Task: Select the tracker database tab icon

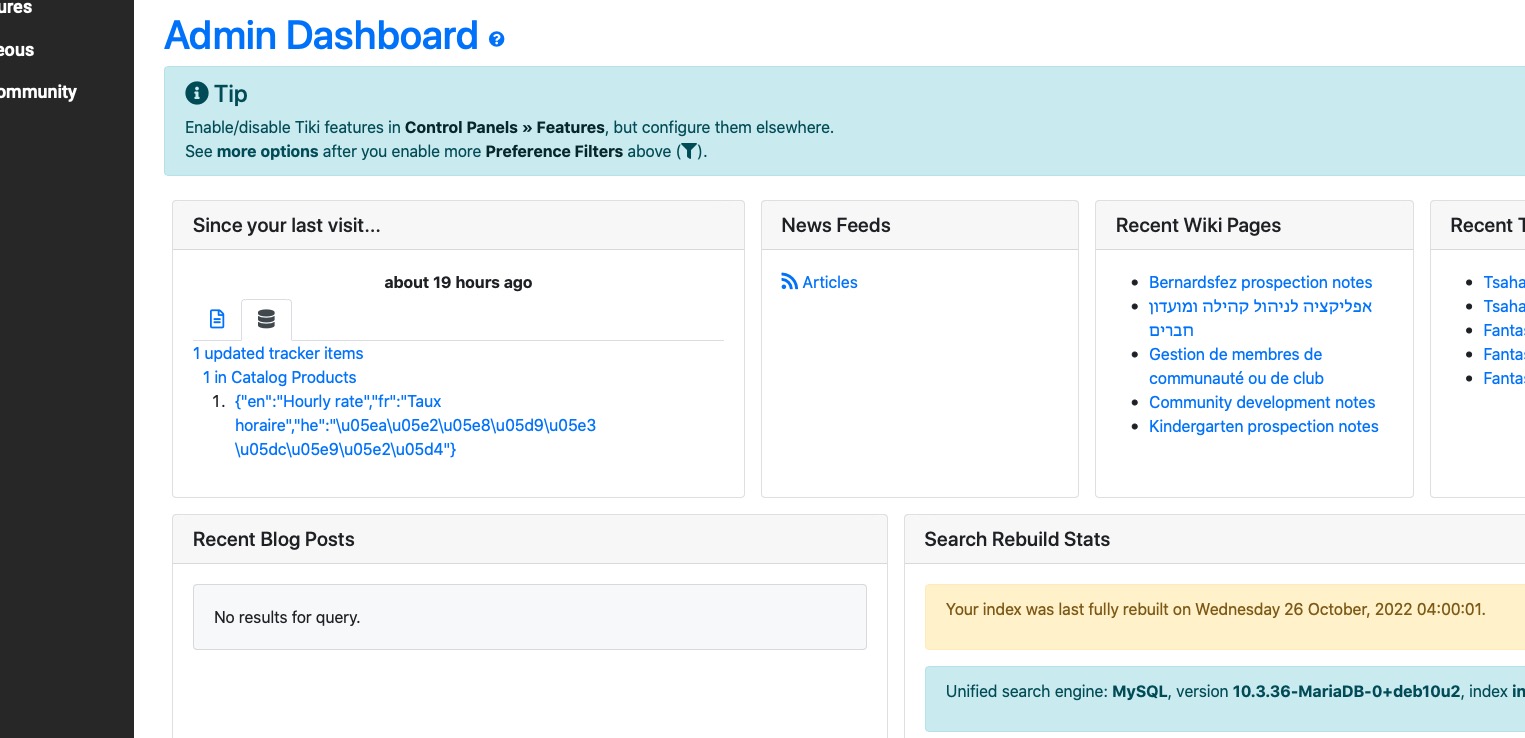Action: coord(266,319)
